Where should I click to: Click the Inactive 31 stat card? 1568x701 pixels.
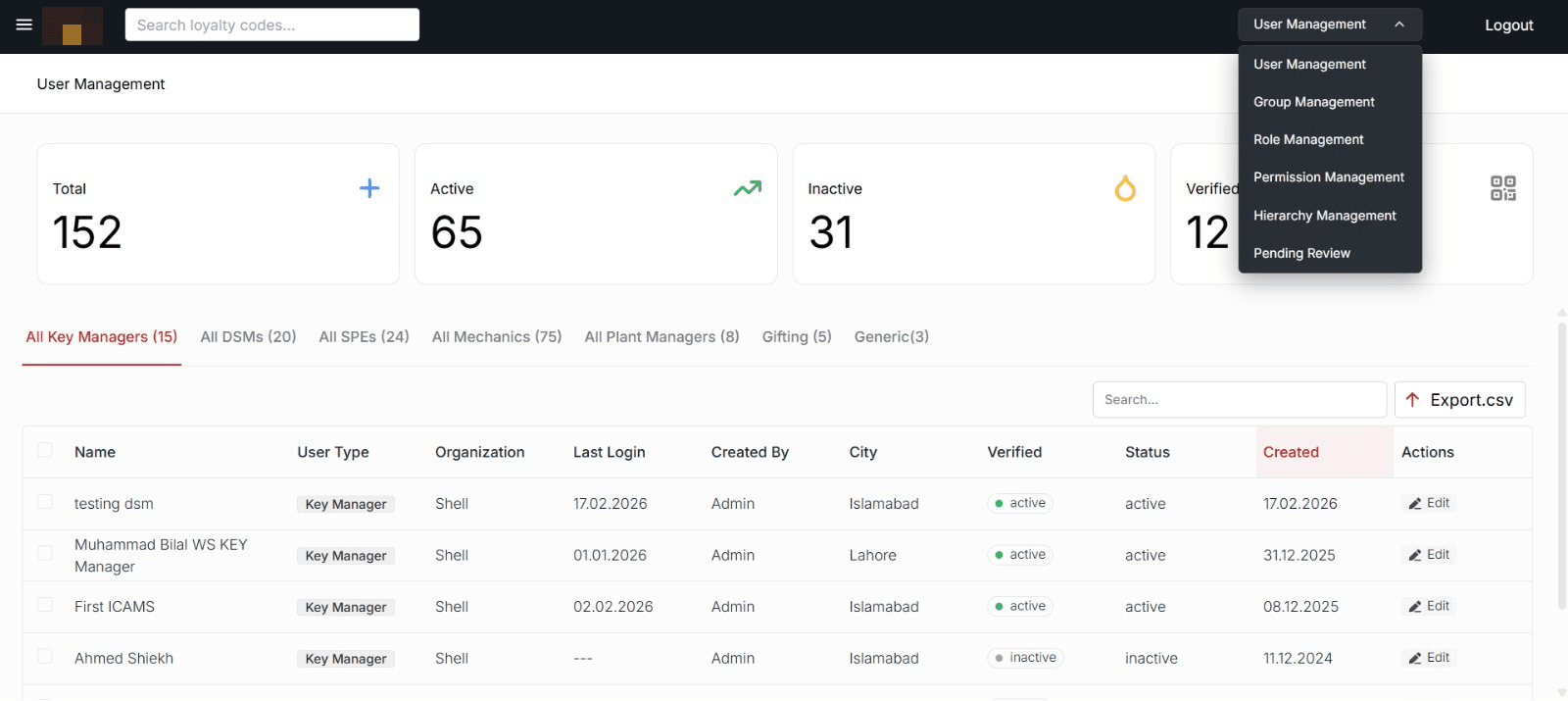coord(974,214)
